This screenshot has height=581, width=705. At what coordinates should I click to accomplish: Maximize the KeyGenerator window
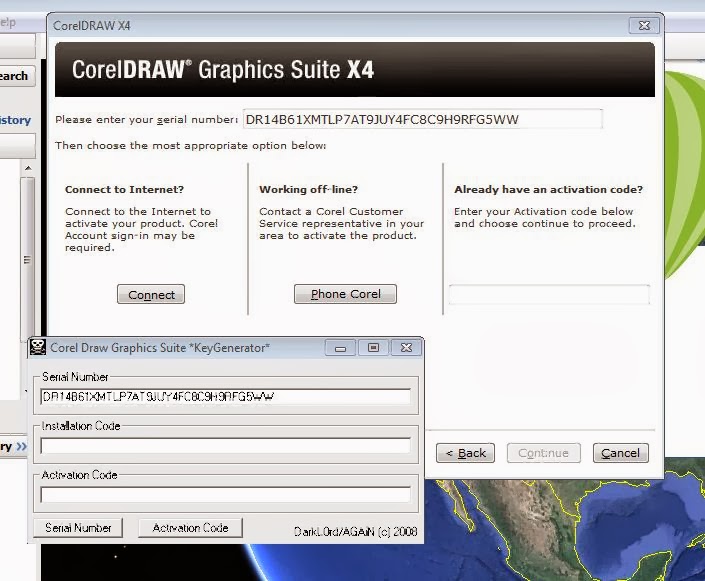point(373,348)
